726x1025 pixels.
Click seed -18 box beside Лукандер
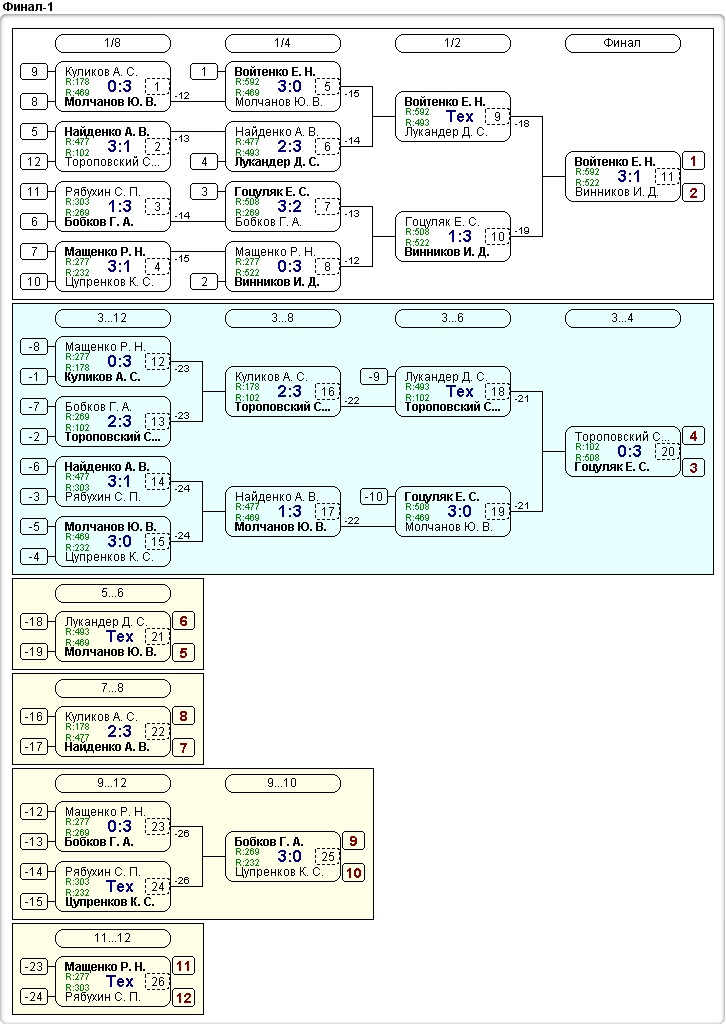pyautogui.click(x=34, y=621)
